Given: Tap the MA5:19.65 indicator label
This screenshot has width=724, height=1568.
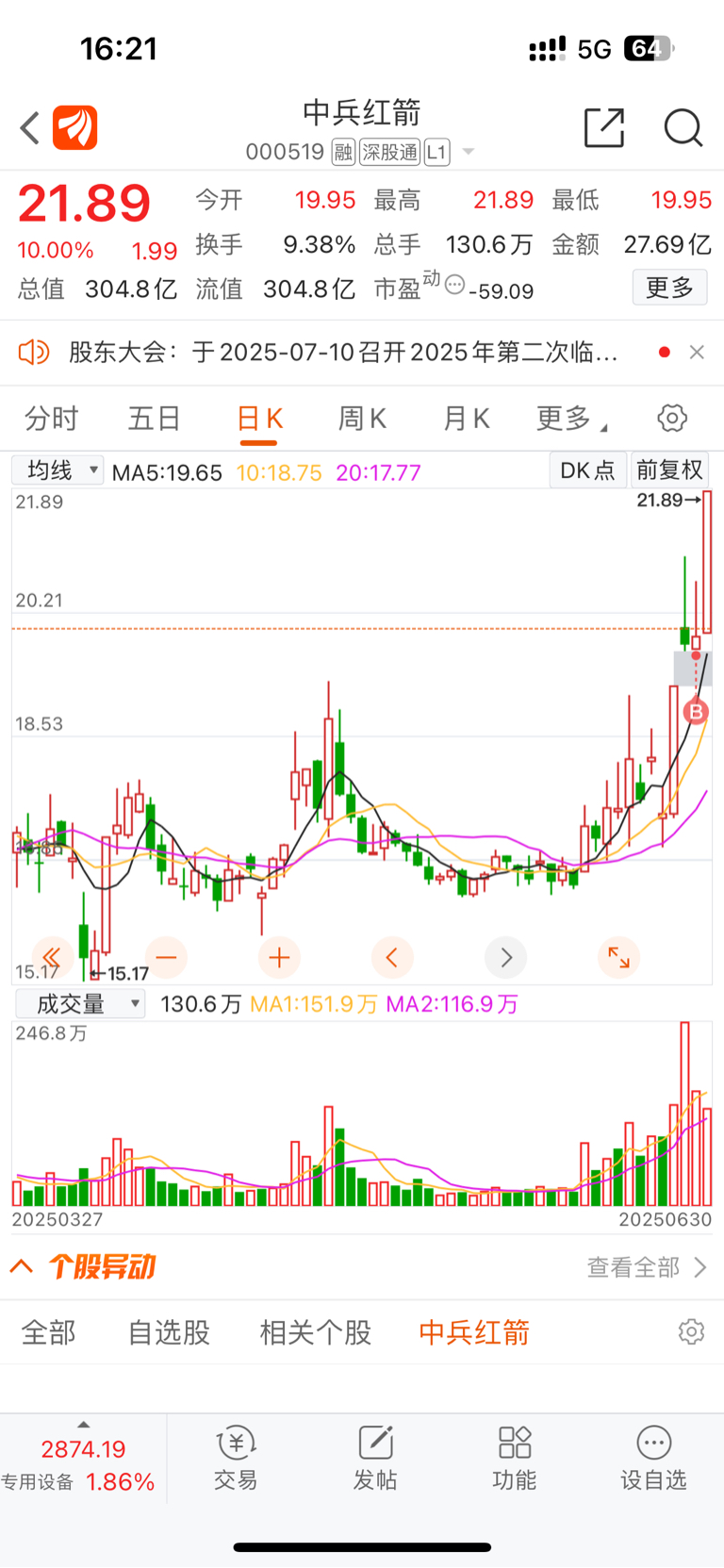Looking at the screenshot, I should pos(167,472).
